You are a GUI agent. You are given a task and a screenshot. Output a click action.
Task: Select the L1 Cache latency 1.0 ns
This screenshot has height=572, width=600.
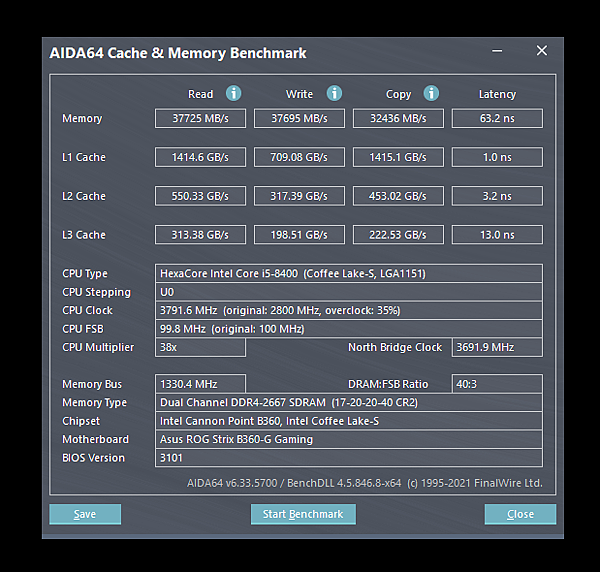(x=497, y=157)
